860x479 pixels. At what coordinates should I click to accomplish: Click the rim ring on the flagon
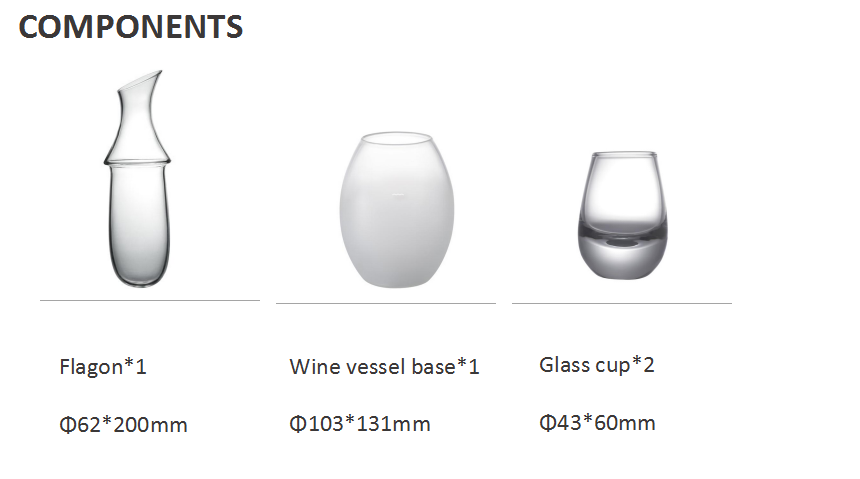[x=137, y=162]
